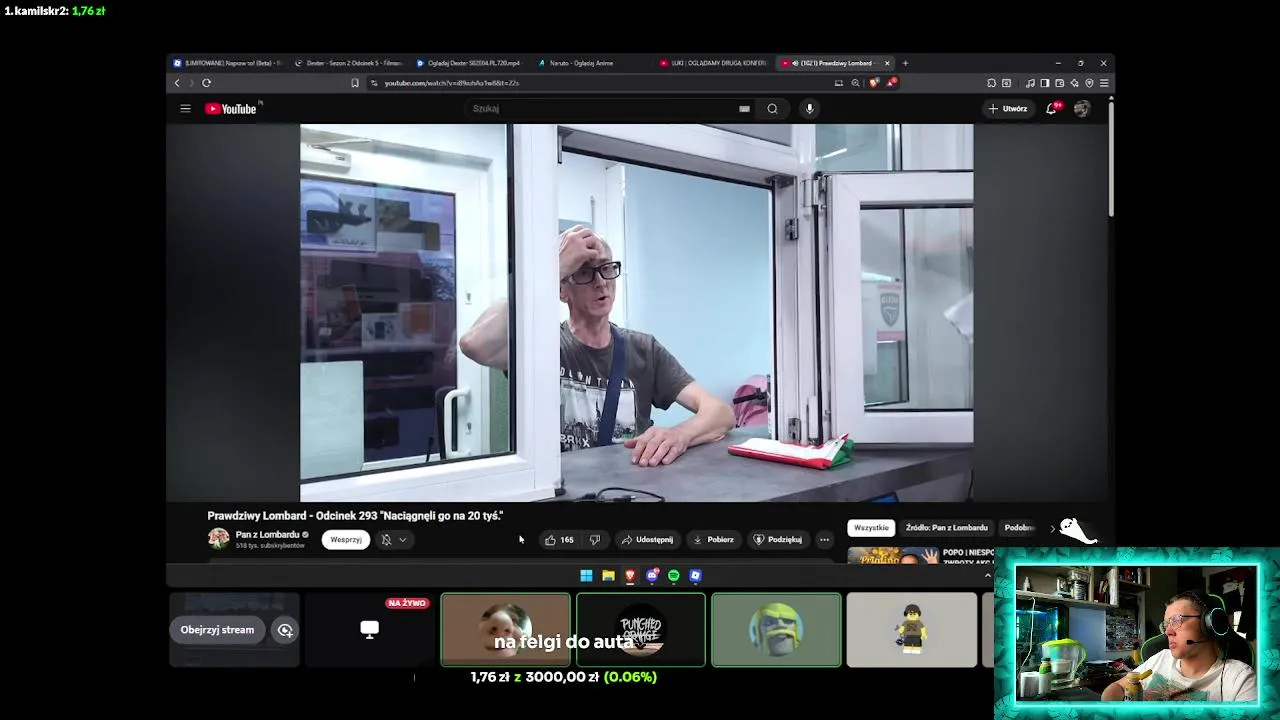Click the YouTube logo home link
This screenshot has width=1280, height=720.
point(232,108)
